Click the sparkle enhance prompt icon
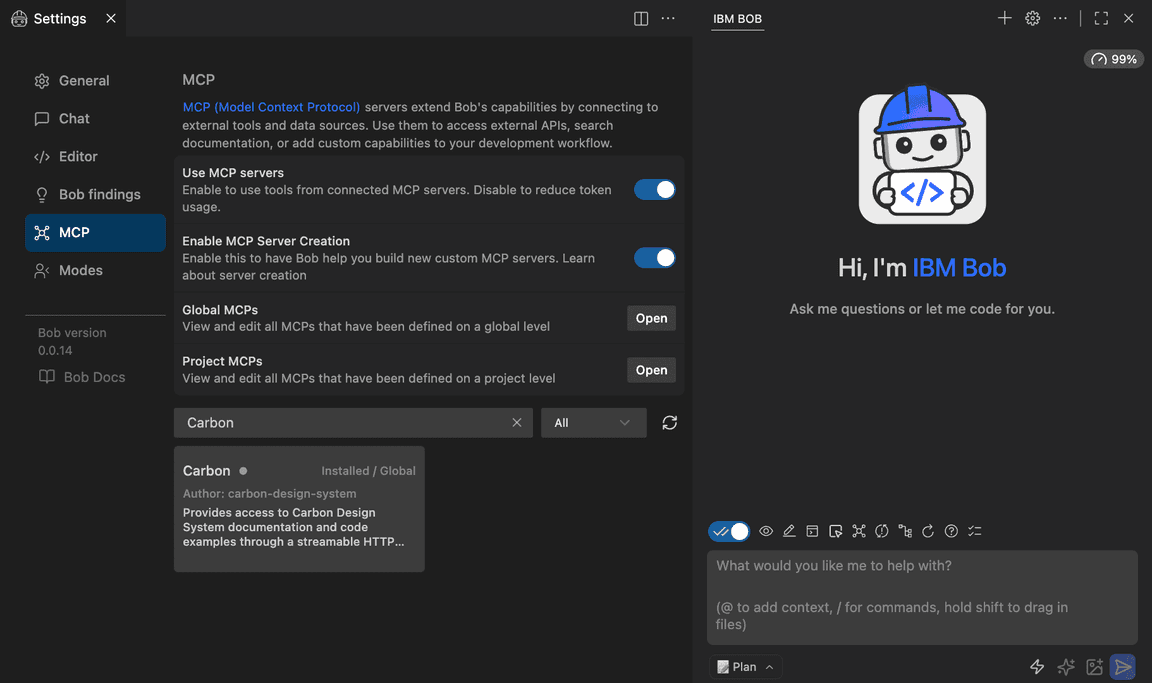 1066,667
